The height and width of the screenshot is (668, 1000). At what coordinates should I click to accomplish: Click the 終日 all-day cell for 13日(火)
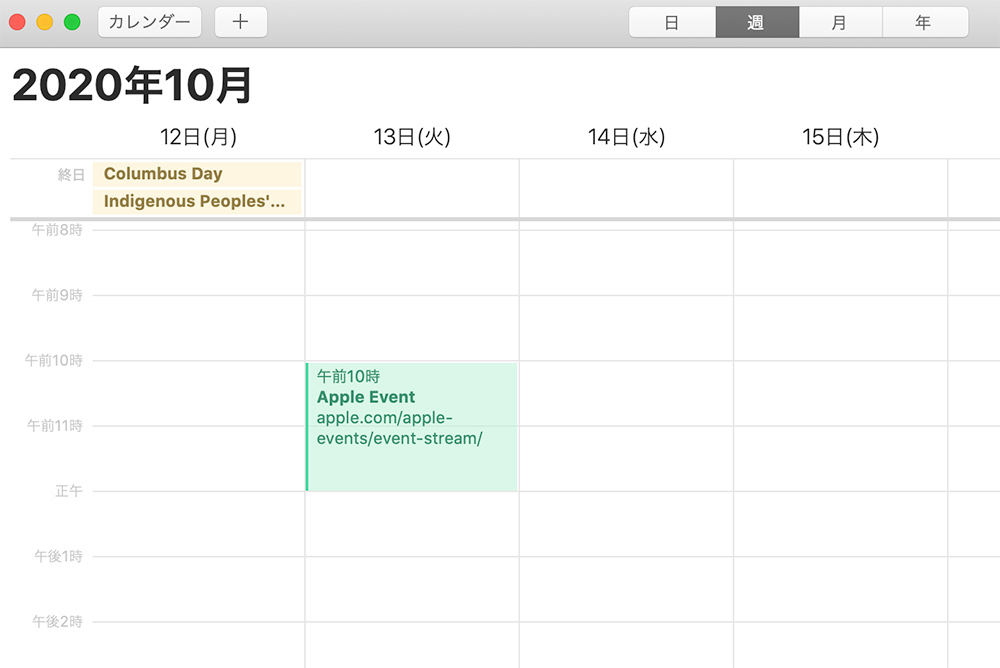[x=412, y=188]
